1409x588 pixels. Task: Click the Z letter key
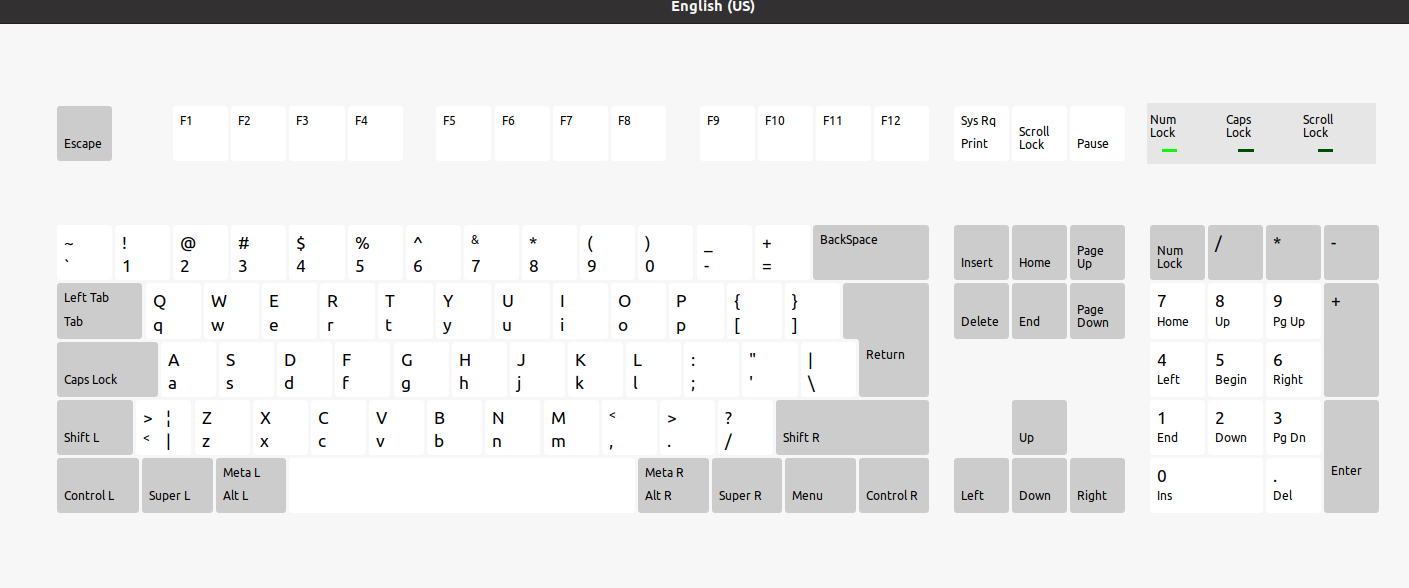tap(222, 427)
